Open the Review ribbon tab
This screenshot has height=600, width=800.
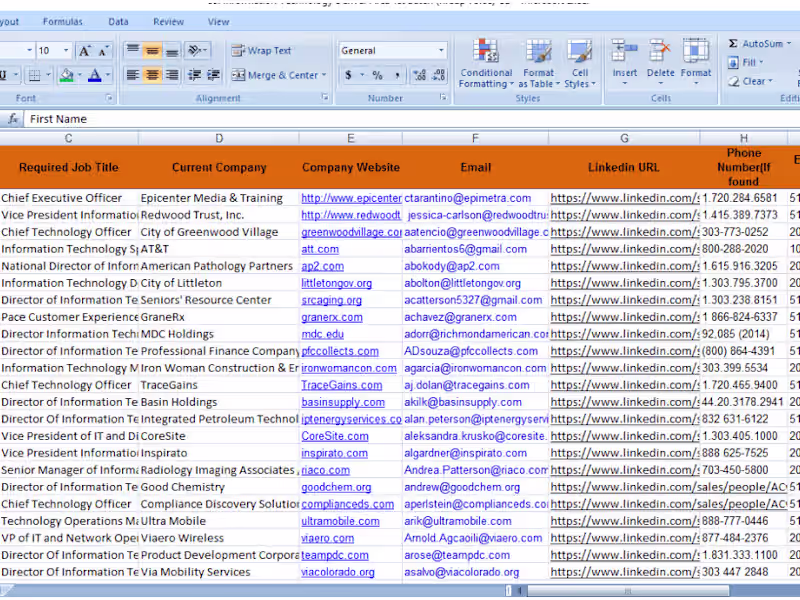[168, 22]
